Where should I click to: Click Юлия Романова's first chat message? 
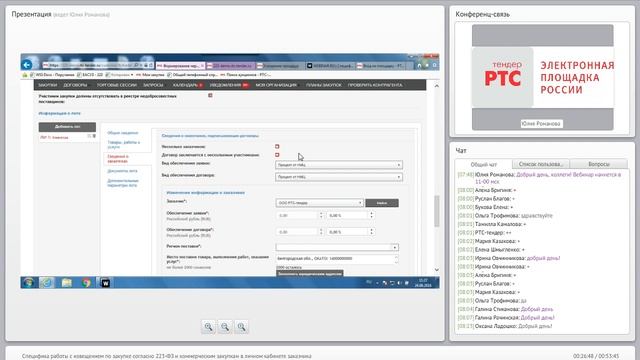pos(548,178)
